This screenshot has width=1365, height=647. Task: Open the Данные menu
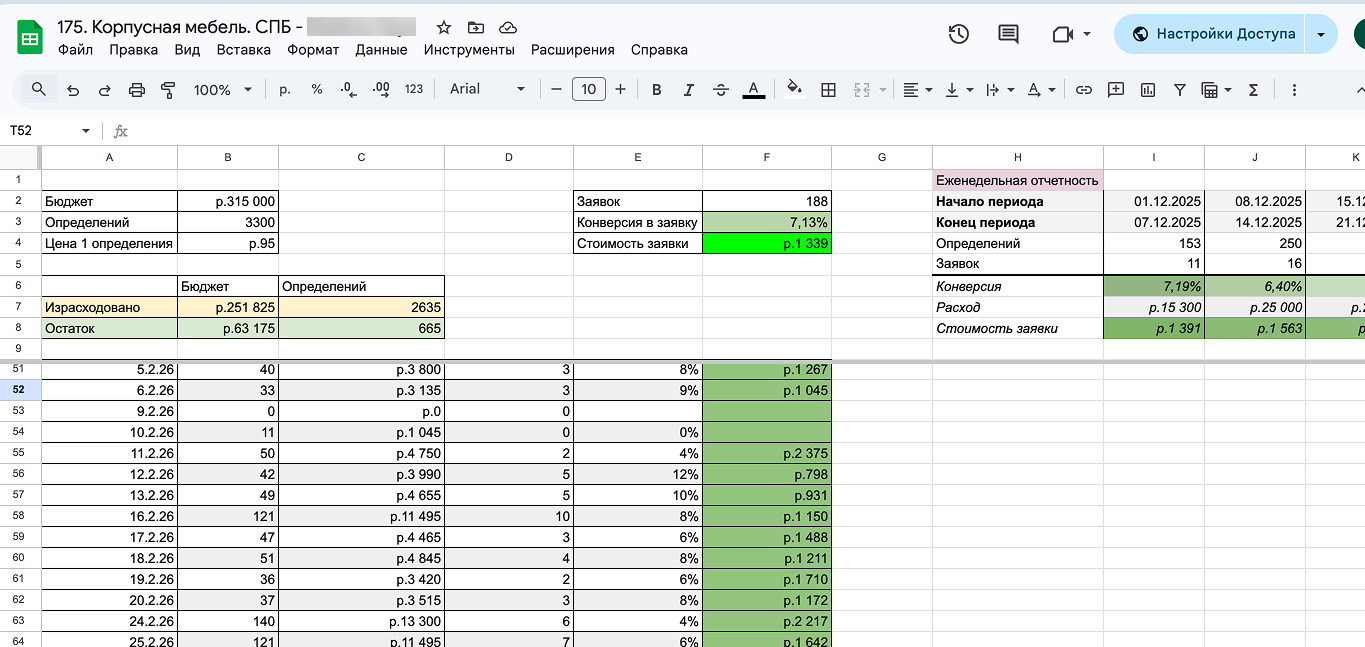click(x=381, y=50)
